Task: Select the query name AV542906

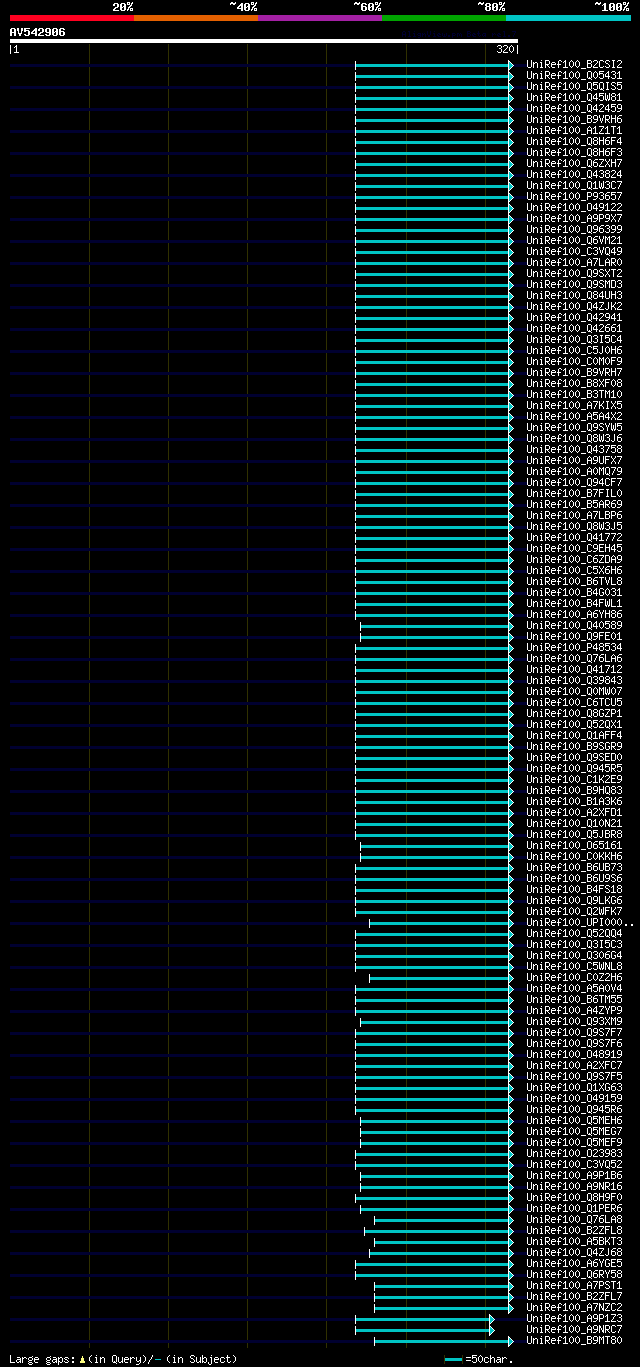Action: point(38,32)
